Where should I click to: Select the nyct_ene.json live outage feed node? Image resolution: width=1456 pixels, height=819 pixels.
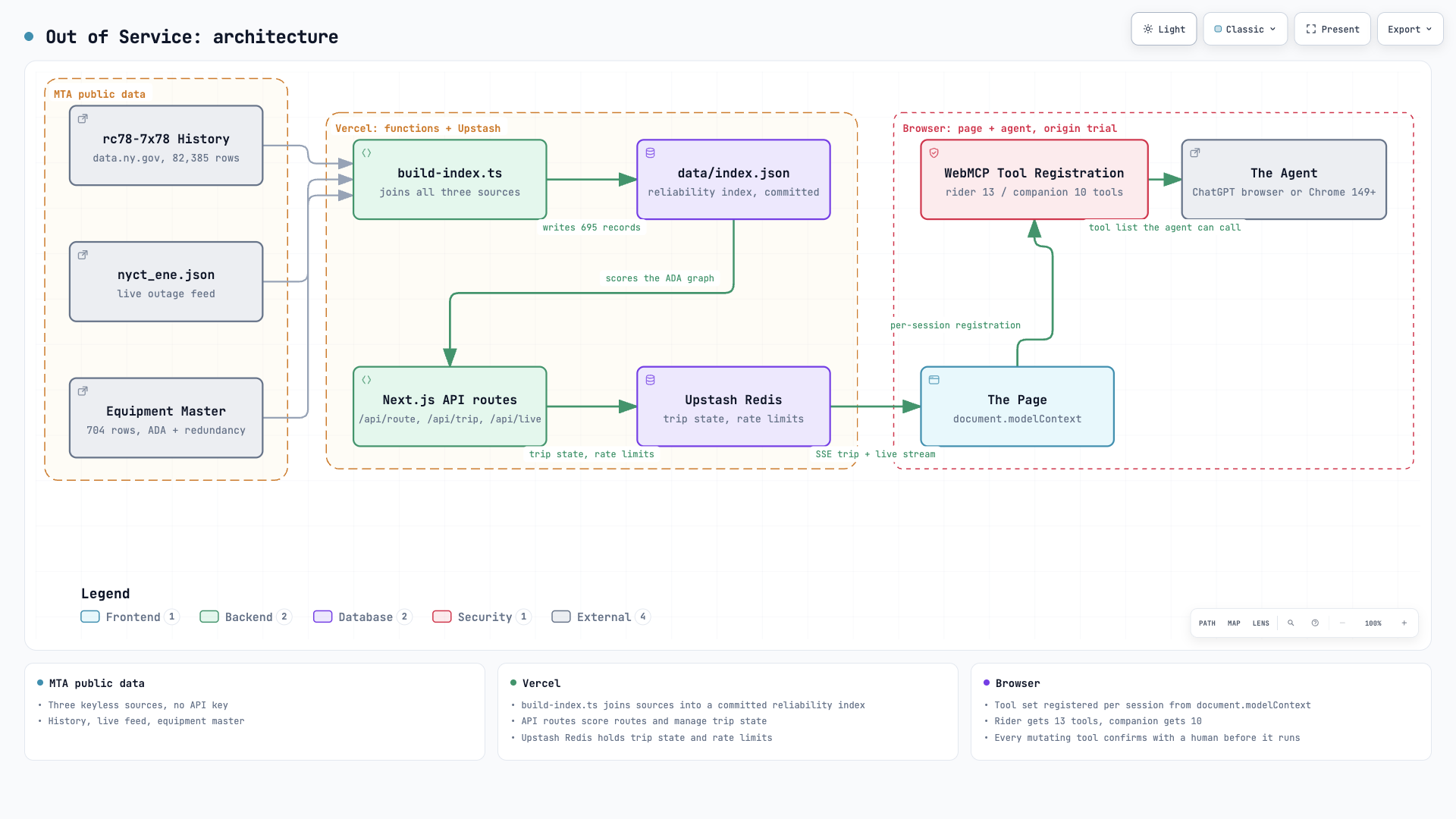[166, 282]
